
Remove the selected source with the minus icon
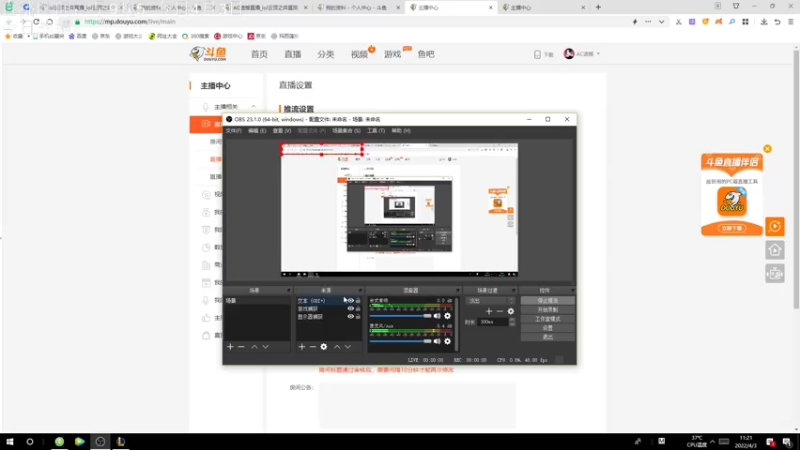(313, 347)
